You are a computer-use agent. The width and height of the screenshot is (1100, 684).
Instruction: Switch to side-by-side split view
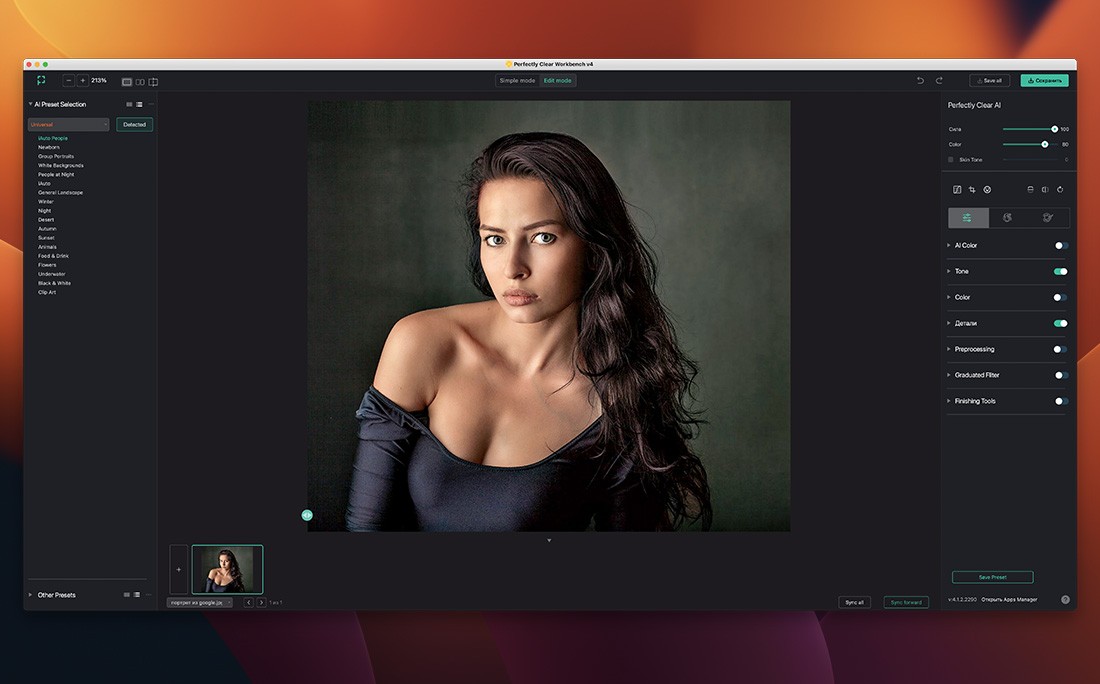coord(140,82)
